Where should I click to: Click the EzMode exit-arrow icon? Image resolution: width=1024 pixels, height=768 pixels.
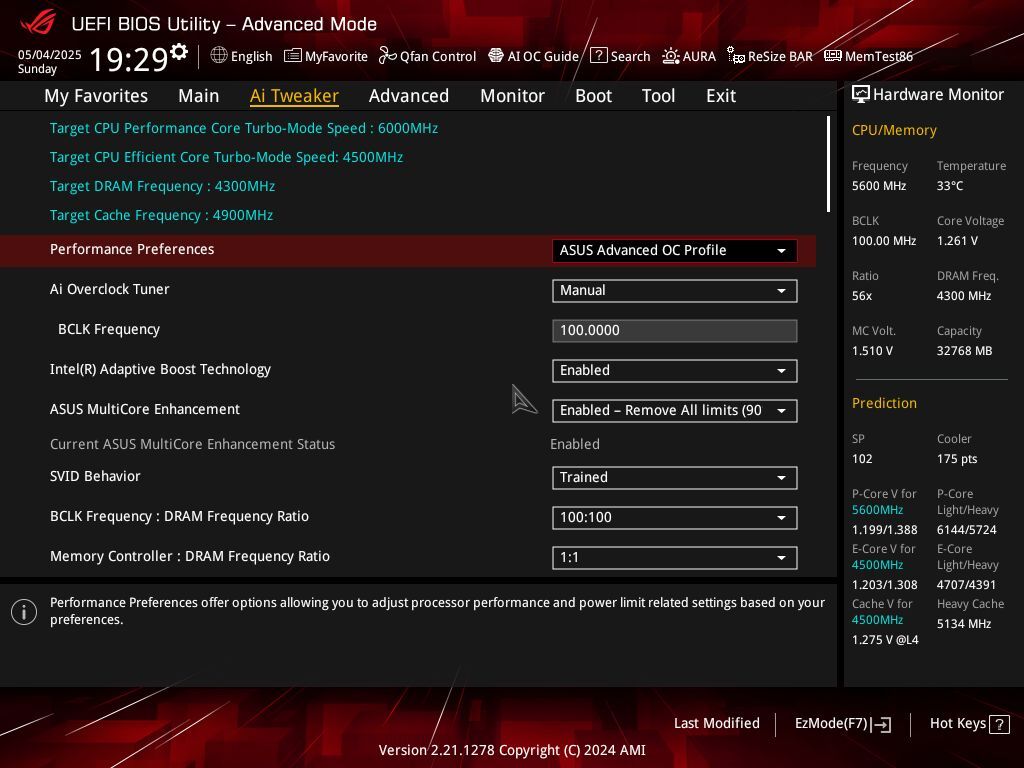point(881,724)
